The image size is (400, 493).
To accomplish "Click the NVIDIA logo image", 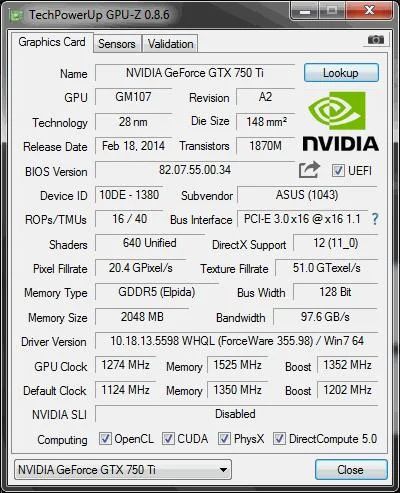I will [x=340, y=122].
